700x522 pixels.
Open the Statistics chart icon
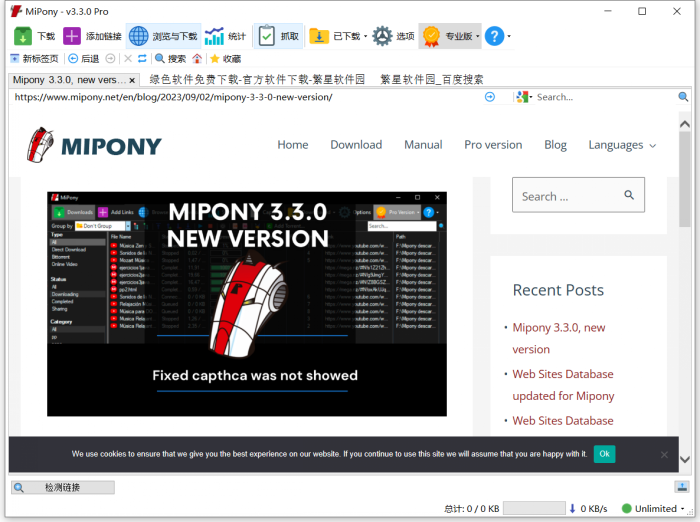pyautogui.click(x=214, y=36)
